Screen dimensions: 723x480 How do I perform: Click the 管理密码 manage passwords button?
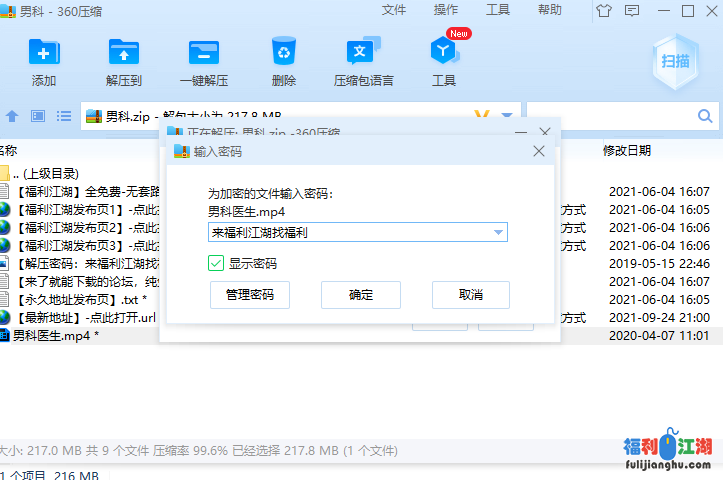tap(249, 295)
